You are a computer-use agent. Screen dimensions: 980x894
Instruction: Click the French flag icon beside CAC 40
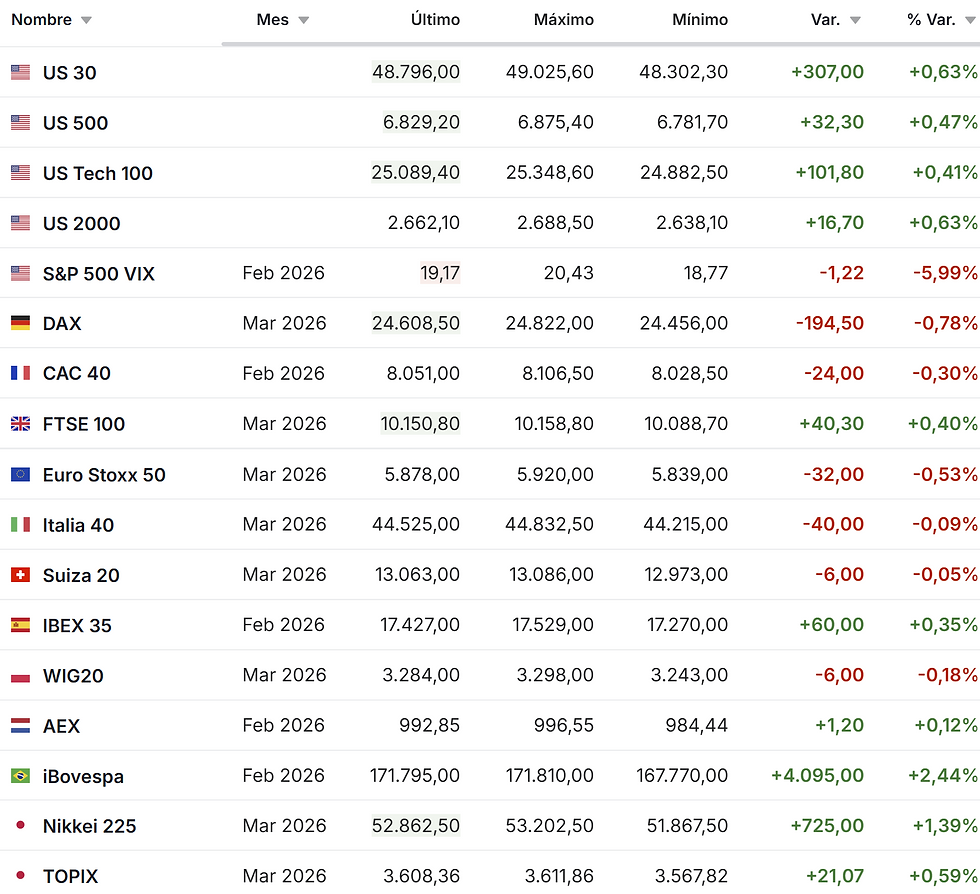(20, 373)
